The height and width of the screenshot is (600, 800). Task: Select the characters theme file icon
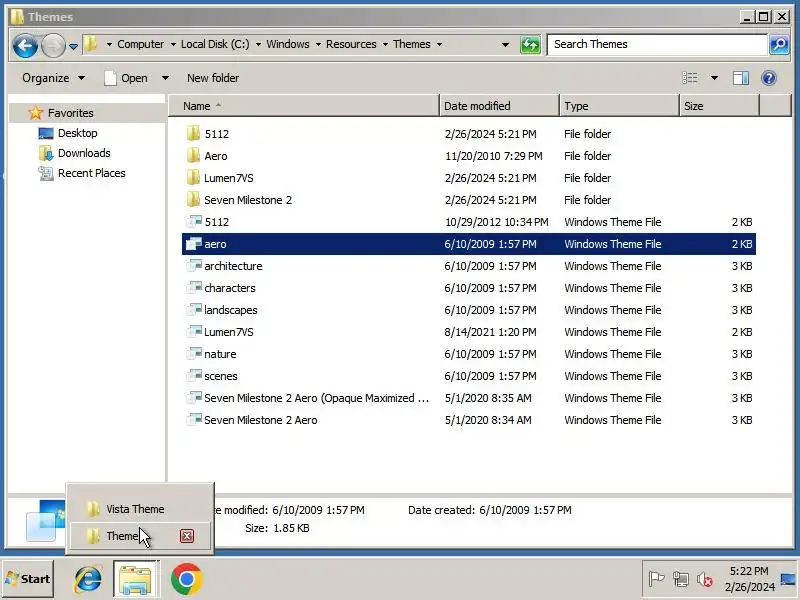[194, 288]
